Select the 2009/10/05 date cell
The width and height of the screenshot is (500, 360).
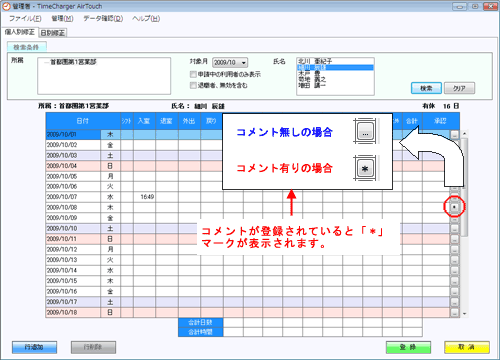pyautogui.click(x=73, y=176)
